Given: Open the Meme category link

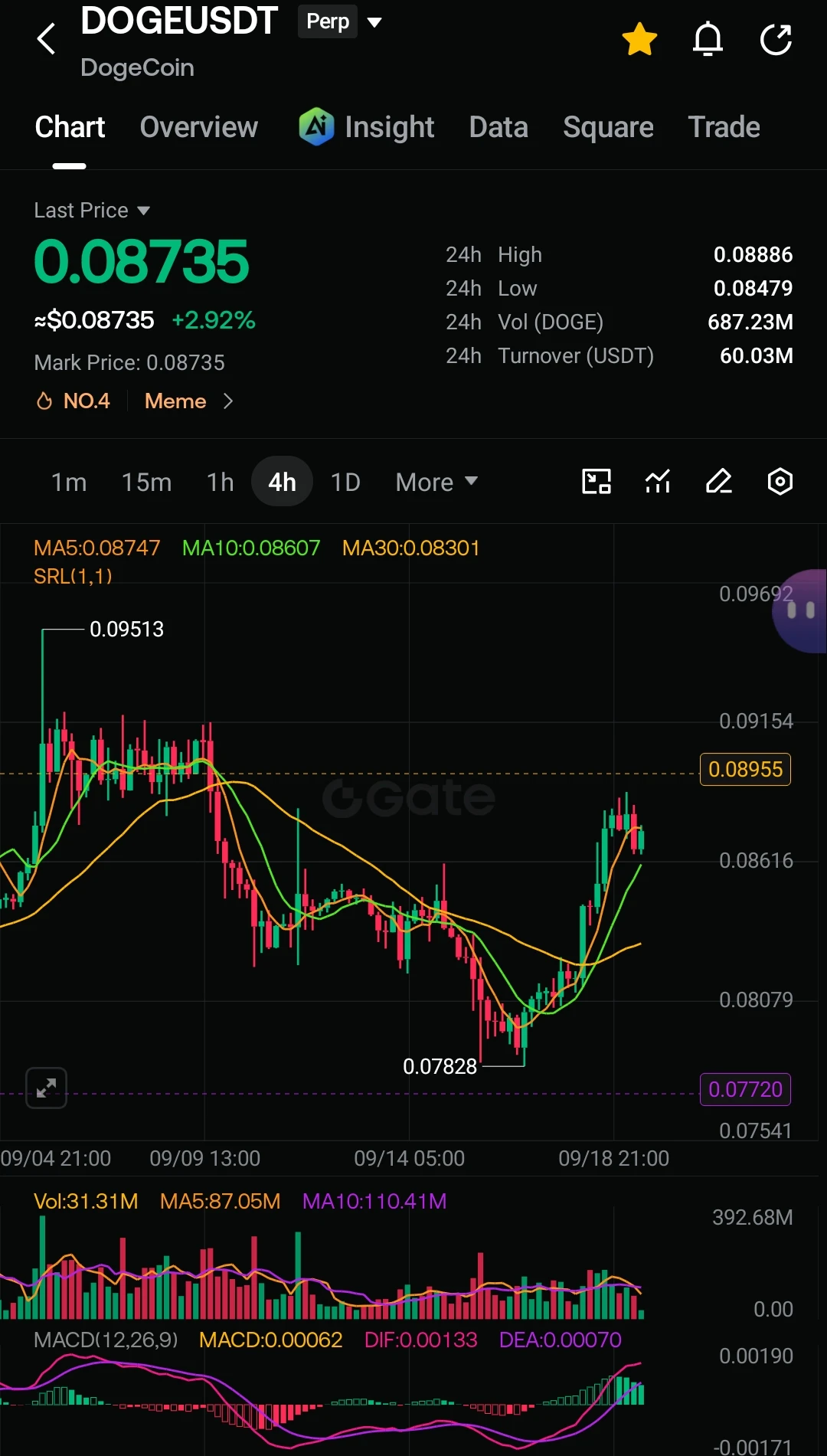Looking at the screenshot, I should pos(188,401).
